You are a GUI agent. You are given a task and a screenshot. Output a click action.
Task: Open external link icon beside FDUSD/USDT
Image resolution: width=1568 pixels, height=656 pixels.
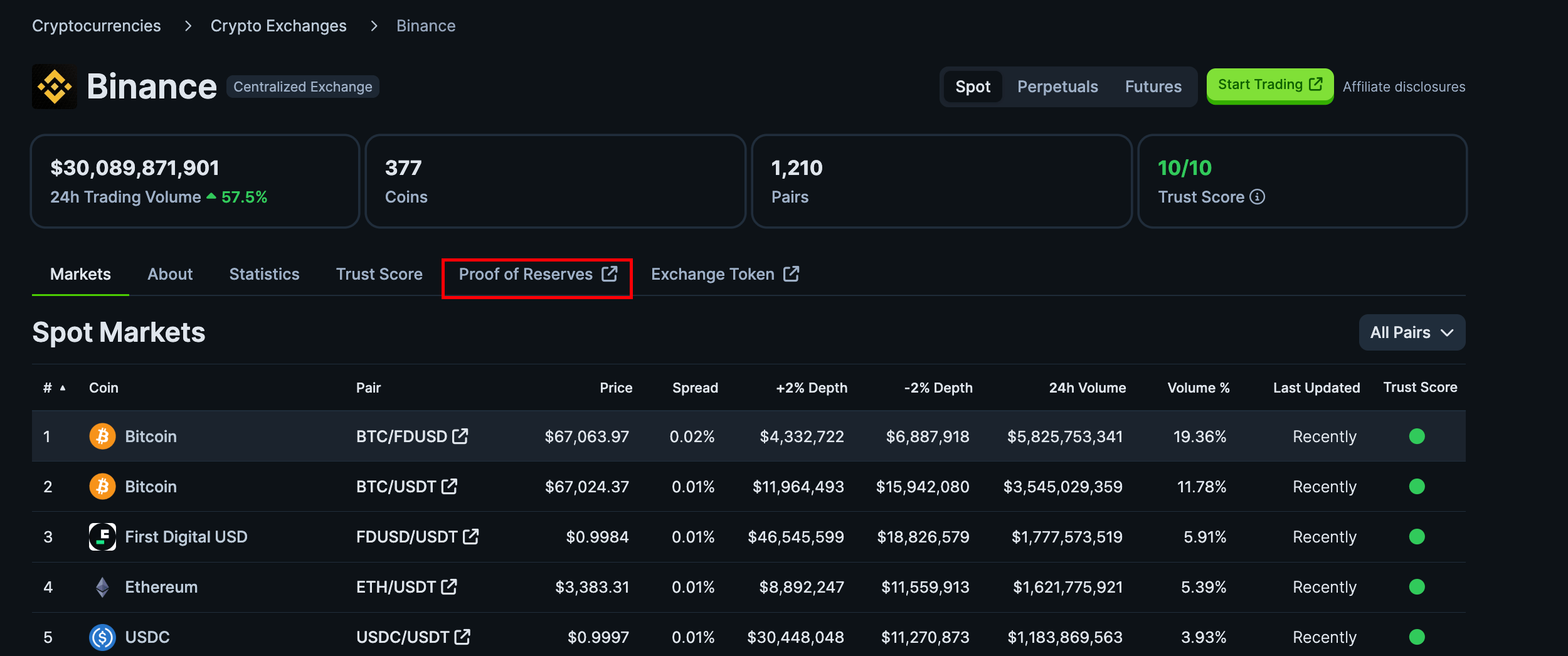(470, 536)
